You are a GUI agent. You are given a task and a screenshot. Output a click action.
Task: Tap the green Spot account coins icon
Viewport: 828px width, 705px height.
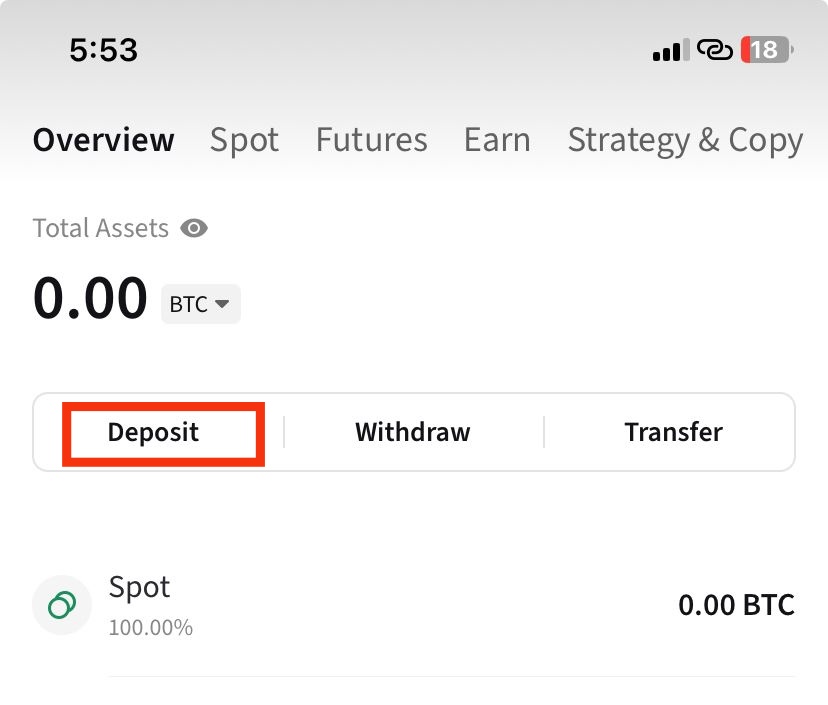click(x=62, y=605)
